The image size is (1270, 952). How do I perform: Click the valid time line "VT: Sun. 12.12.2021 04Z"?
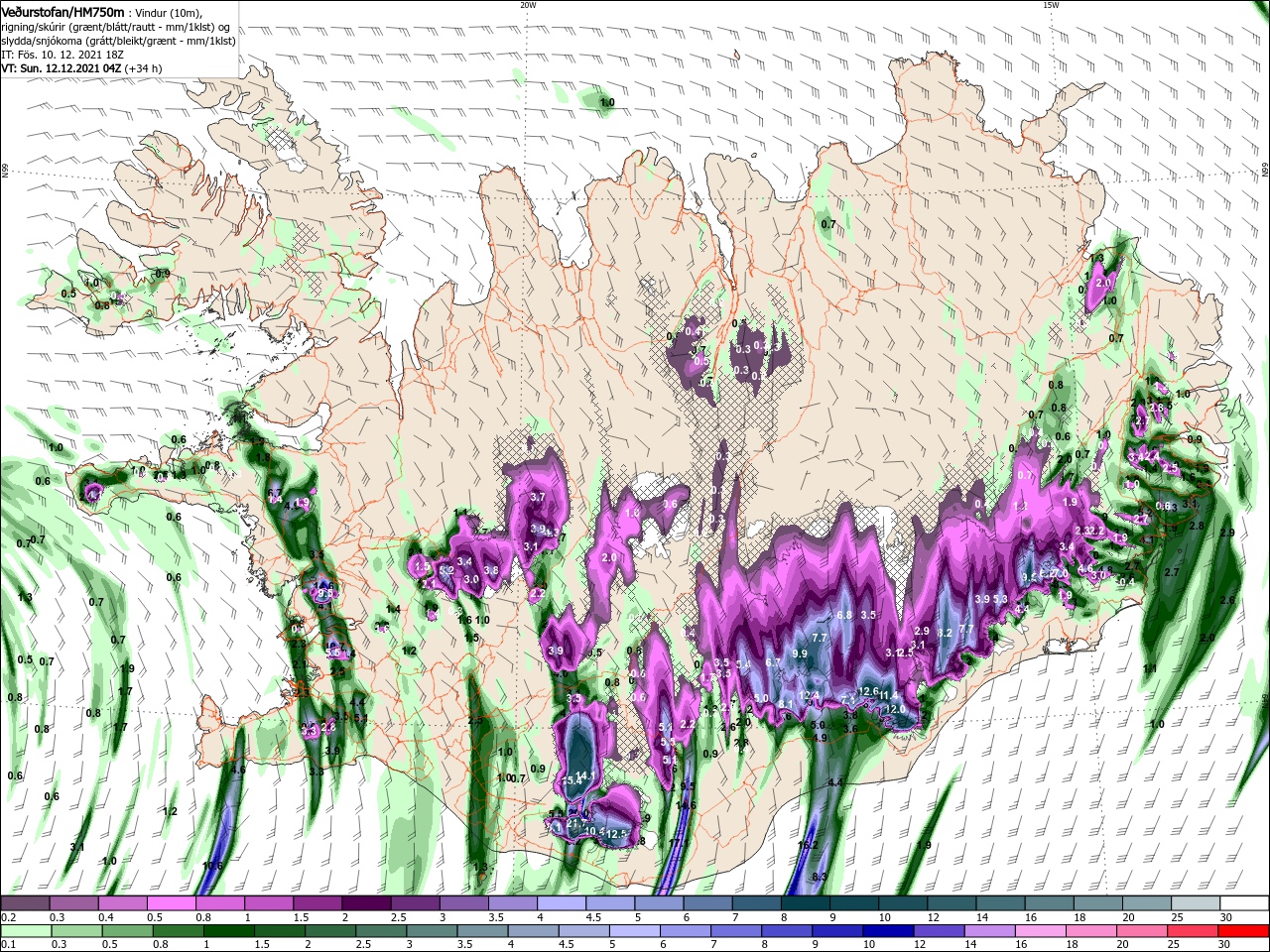pyautogui.click(x=62, y=68)
